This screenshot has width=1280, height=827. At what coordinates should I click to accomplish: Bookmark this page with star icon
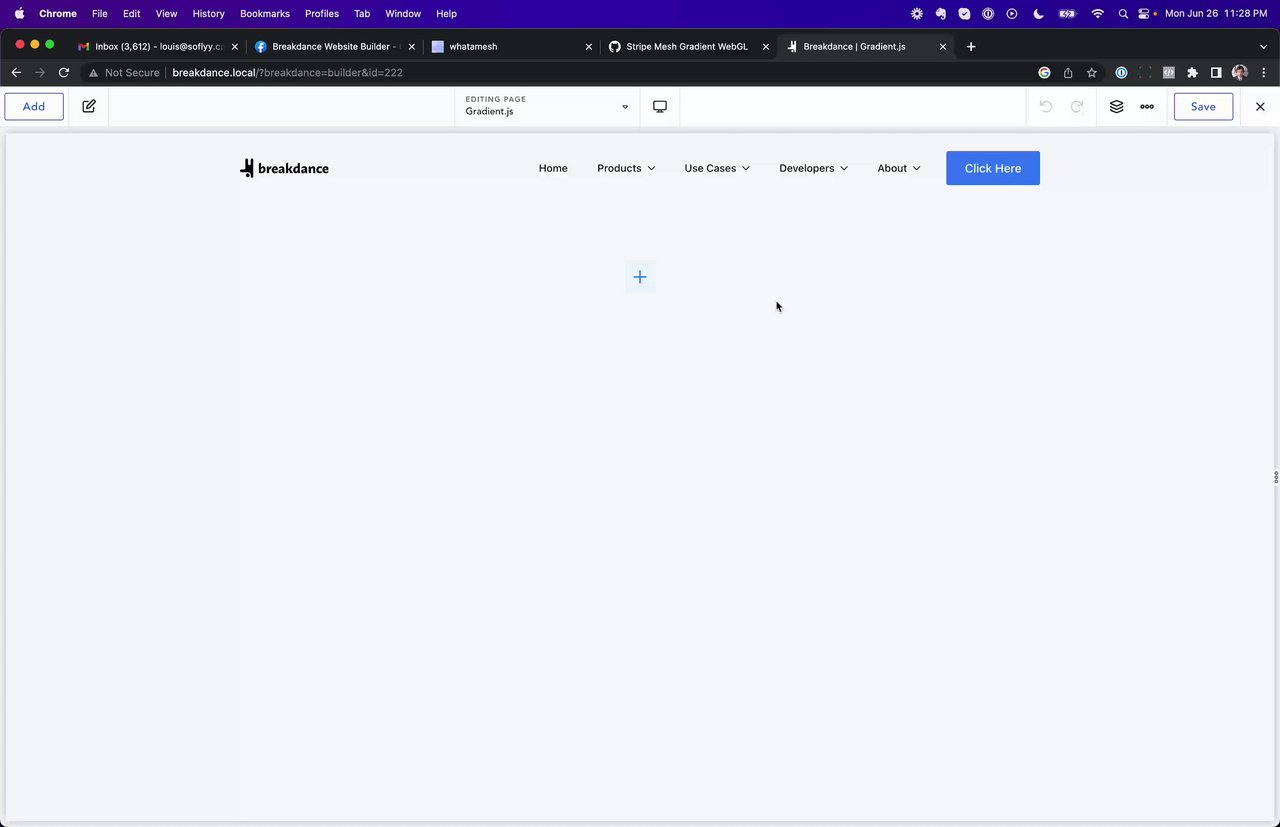pyautogui.click(x=1092, y=72)
